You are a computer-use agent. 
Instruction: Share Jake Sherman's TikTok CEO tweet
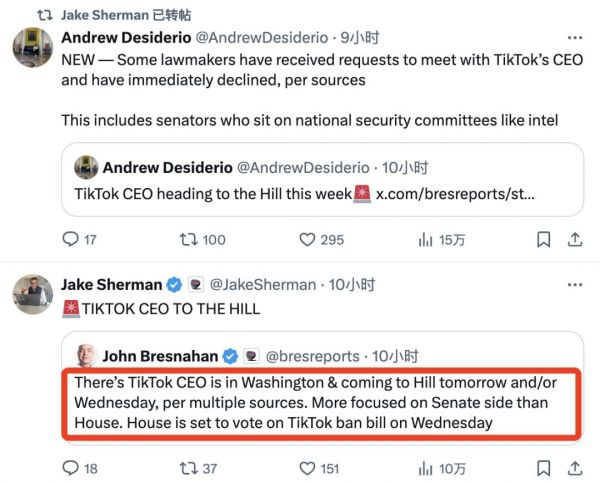(574, 467)
